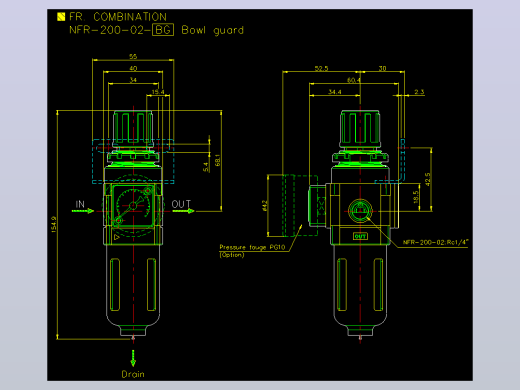Image resolution: width=520 pixels, height=390 pixels.
Task: Click the green Drain arrow pointing downward
Action: point(133,358)
